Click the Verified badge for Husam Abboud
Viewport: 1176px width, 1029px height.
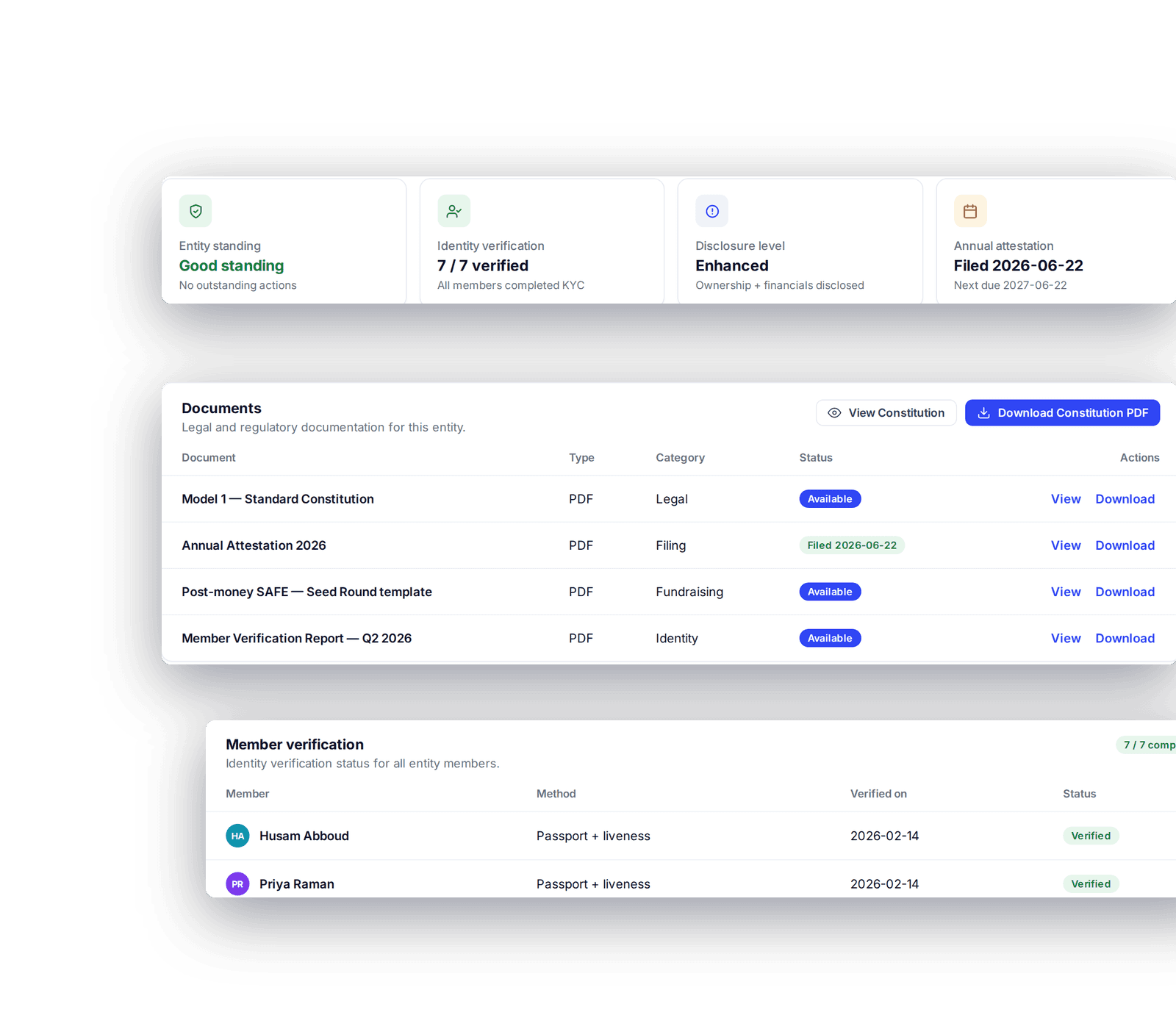1091,836
